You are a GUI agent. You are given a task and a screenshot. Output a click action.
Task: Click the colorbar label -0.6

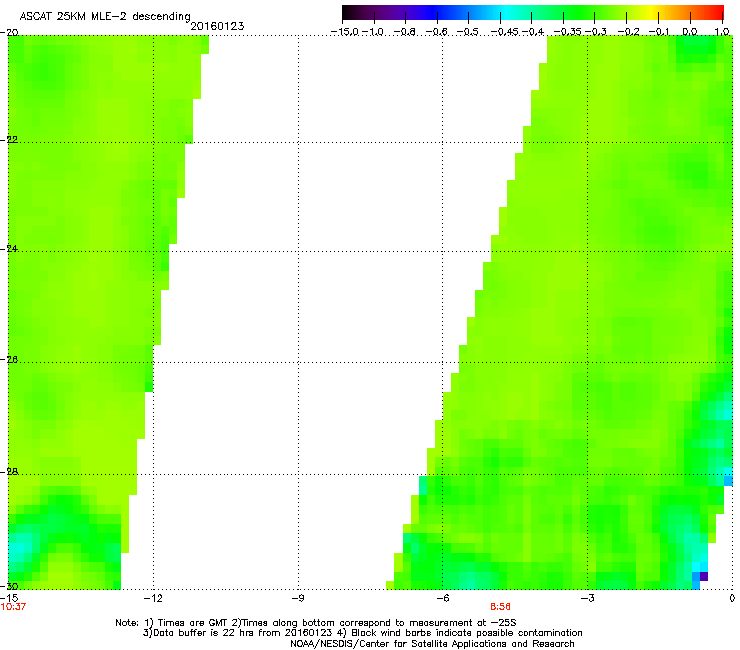coord(437,32)
